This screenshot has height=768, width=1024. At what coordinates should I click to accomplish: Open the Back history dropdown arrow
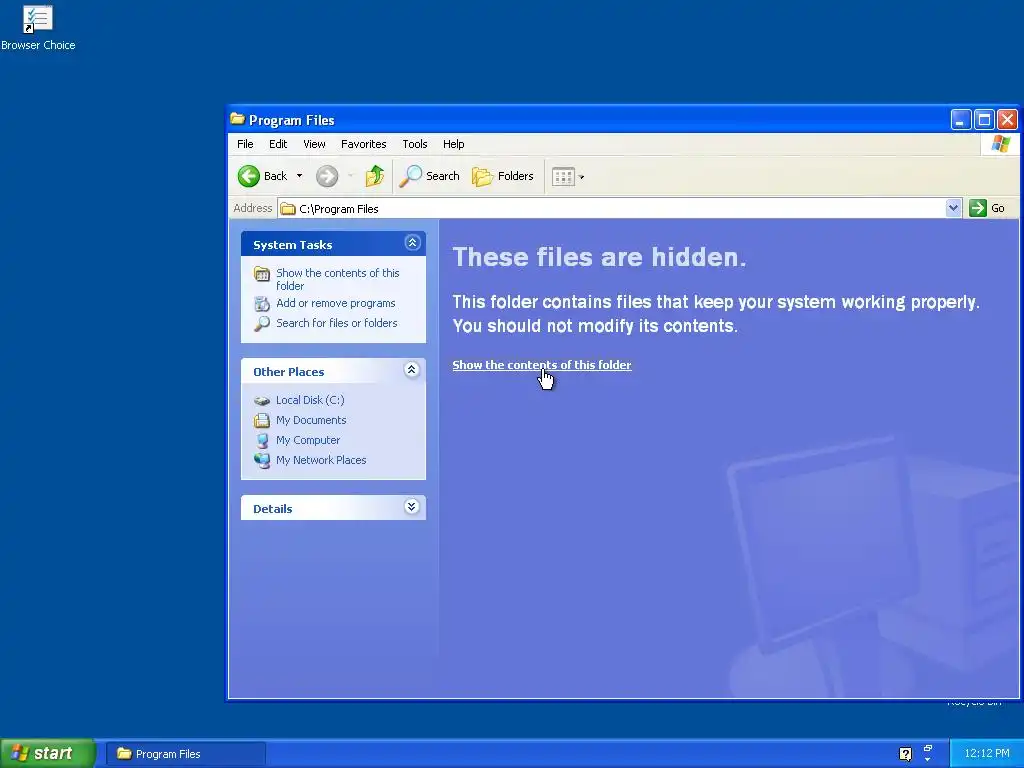[x=299, y=176]
